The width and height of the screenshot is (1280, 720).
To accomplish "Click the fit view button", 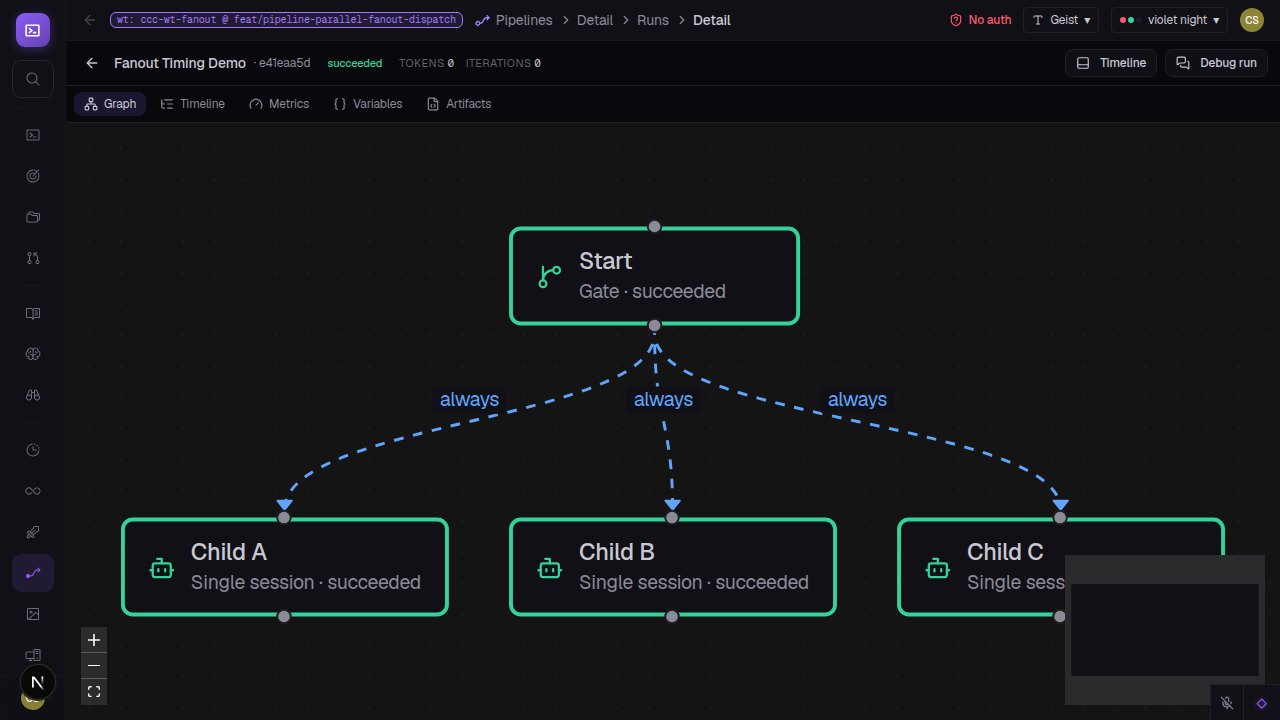I will [94, 691].
